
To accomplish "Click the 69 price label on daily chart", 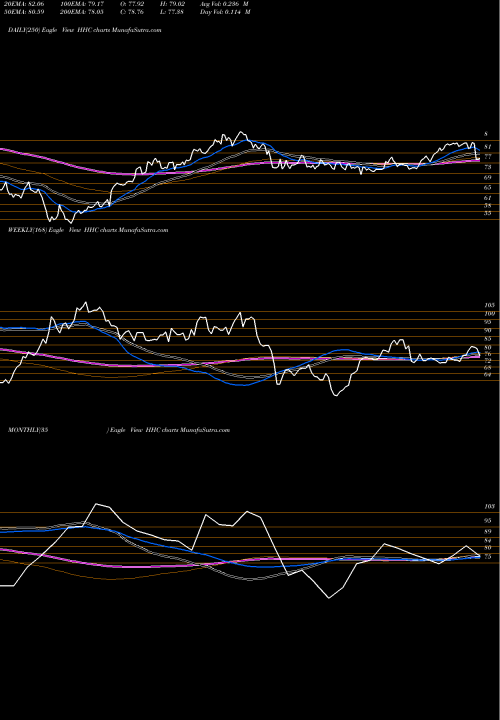I will tap(488, 177).
